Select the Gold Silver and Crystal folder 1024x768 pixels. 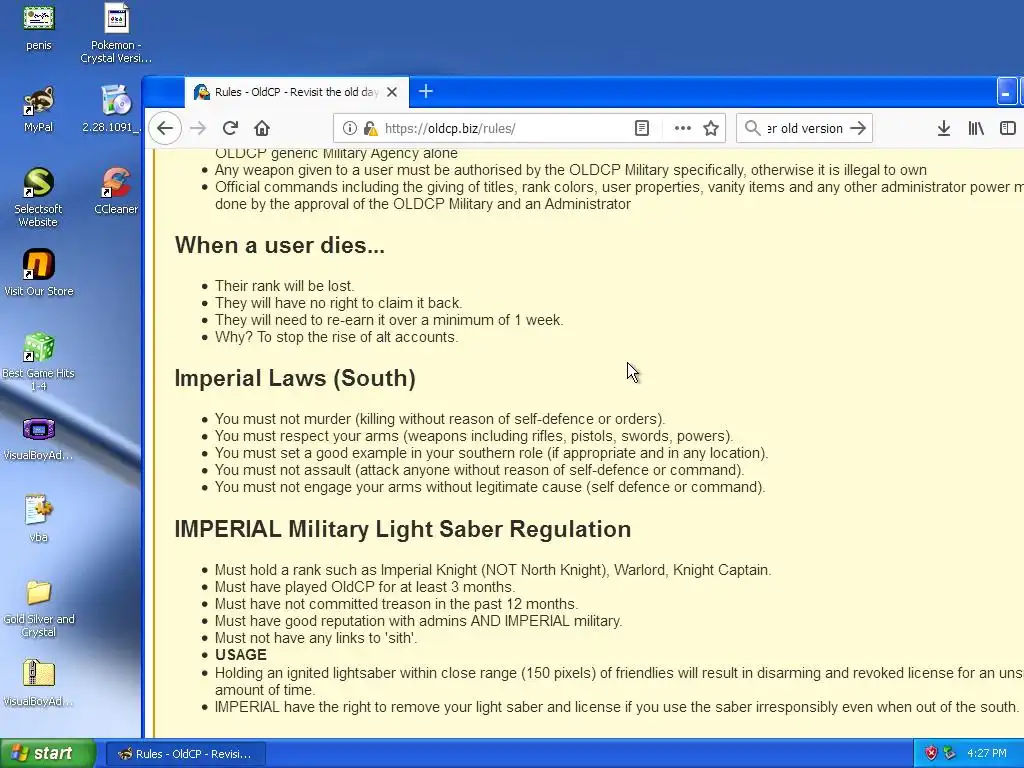(39, 608)
